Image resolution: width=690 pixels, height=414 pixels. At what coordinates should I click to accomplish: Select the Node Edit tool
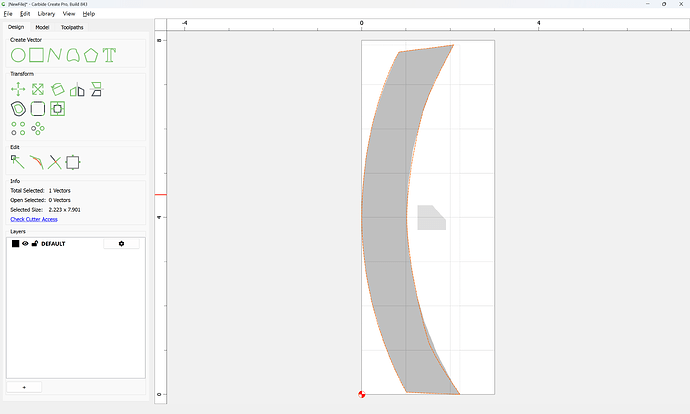click(x=18, y=162)
